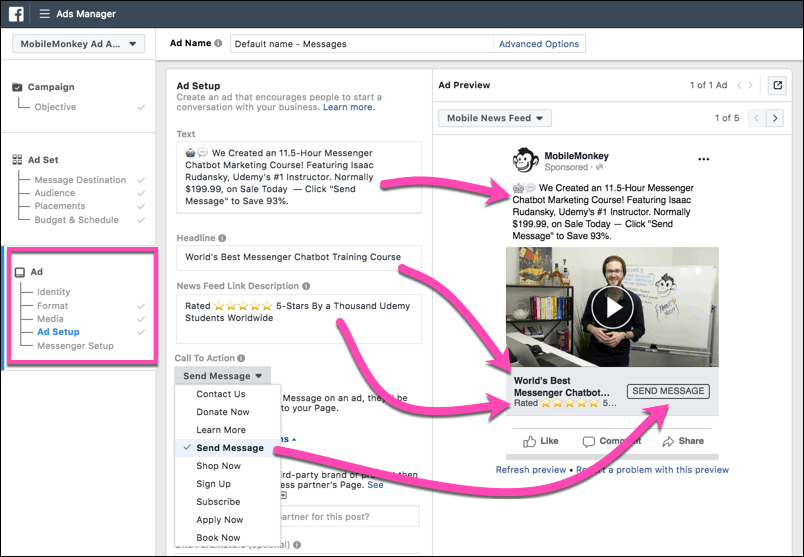Viewport: 804px width, 557px height.
Task: Click the partner for this post field
Action: click(350, 516)
